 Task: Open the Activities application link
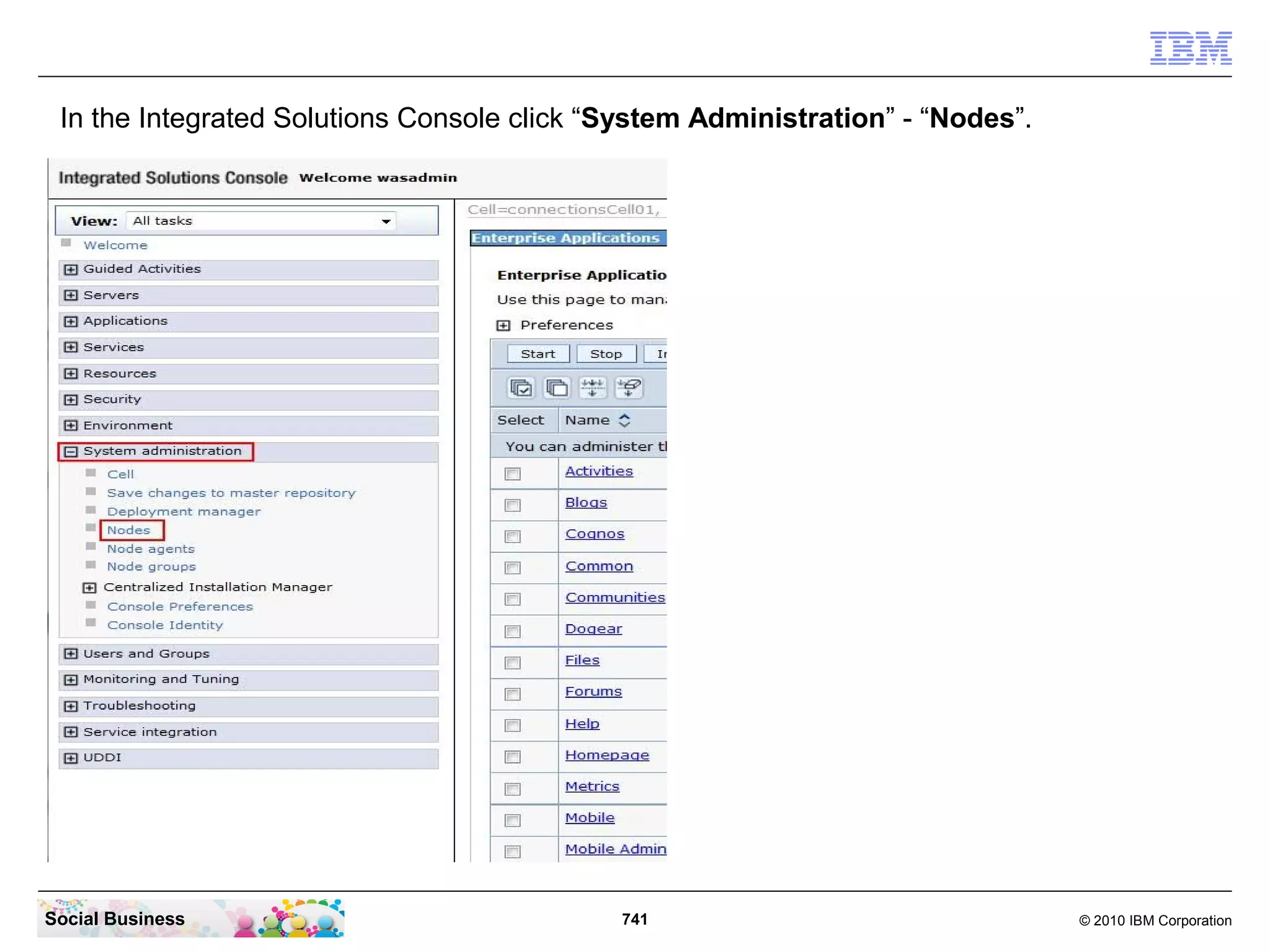pyautogui.click(x=599, y=472)
